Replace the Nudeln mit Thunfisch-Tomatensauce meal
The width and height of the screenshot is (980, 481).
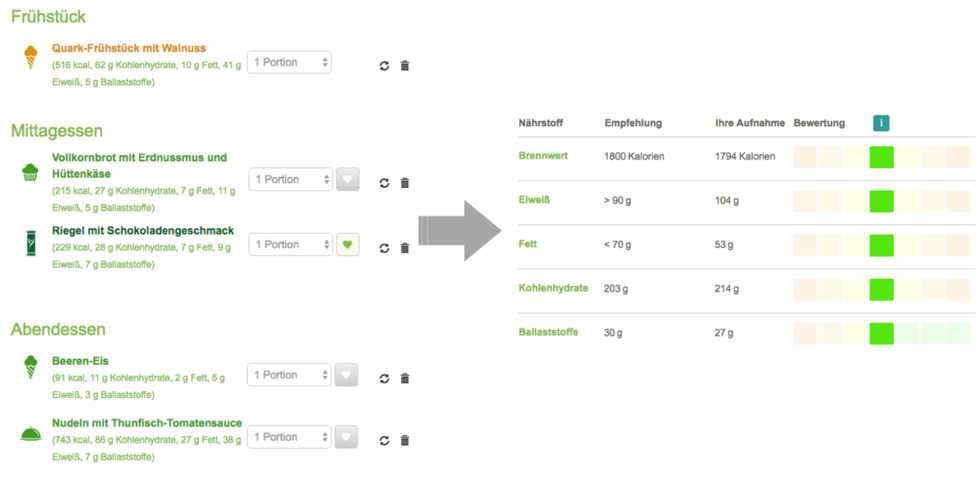[x=384, y=440]
